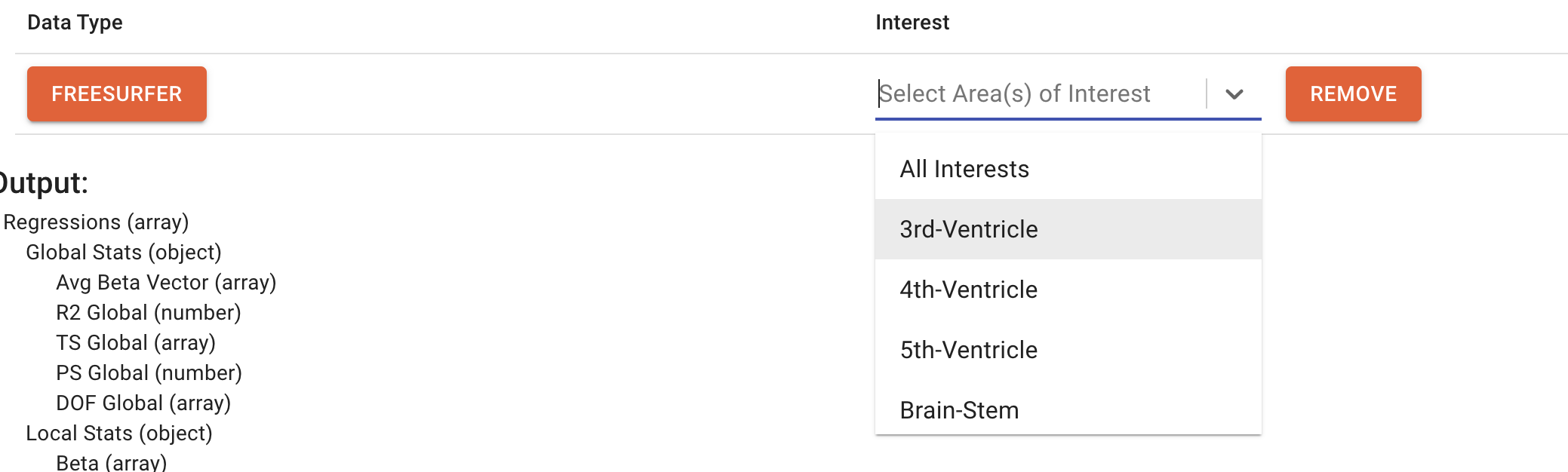Pick 4th-Ventricle from the list

coord(969,290)
